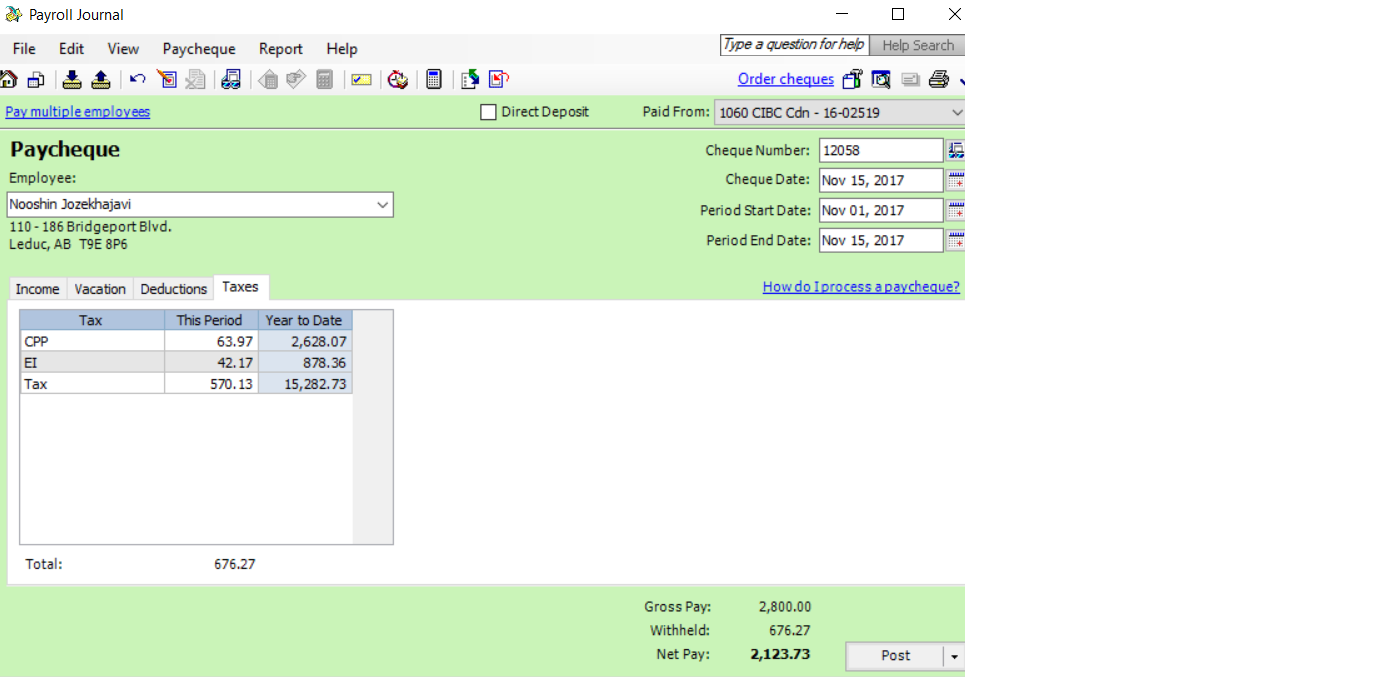Image resolution: width=1395 pixels, height=677 pixels.
Task: Open calendar beside Cheque Date field
Action: (x=956, y=180)
